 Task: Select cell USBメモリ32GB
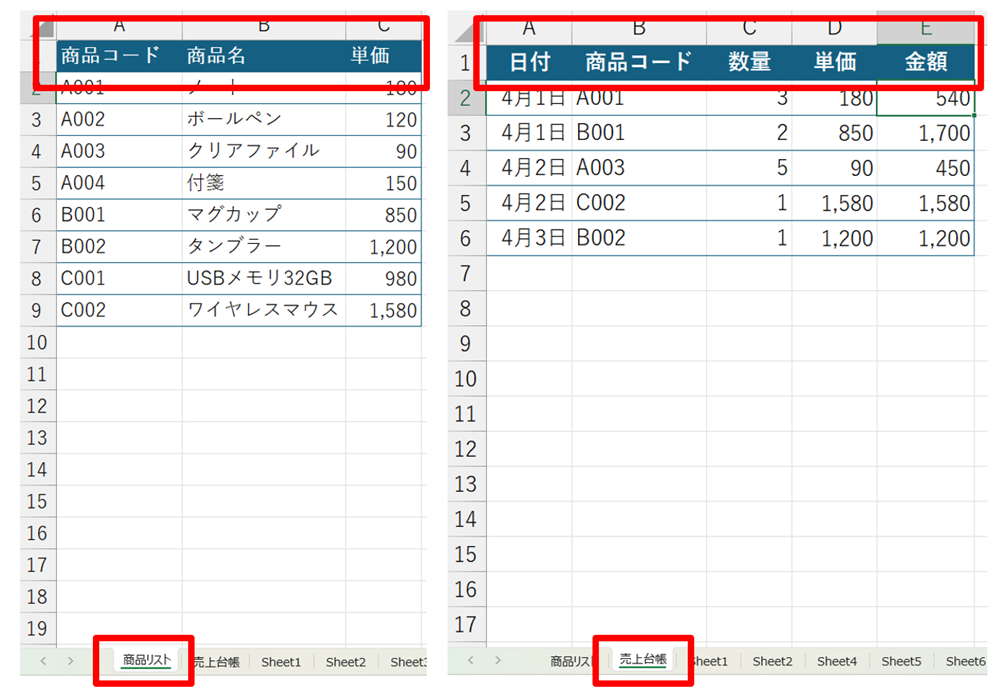point(264,279)
